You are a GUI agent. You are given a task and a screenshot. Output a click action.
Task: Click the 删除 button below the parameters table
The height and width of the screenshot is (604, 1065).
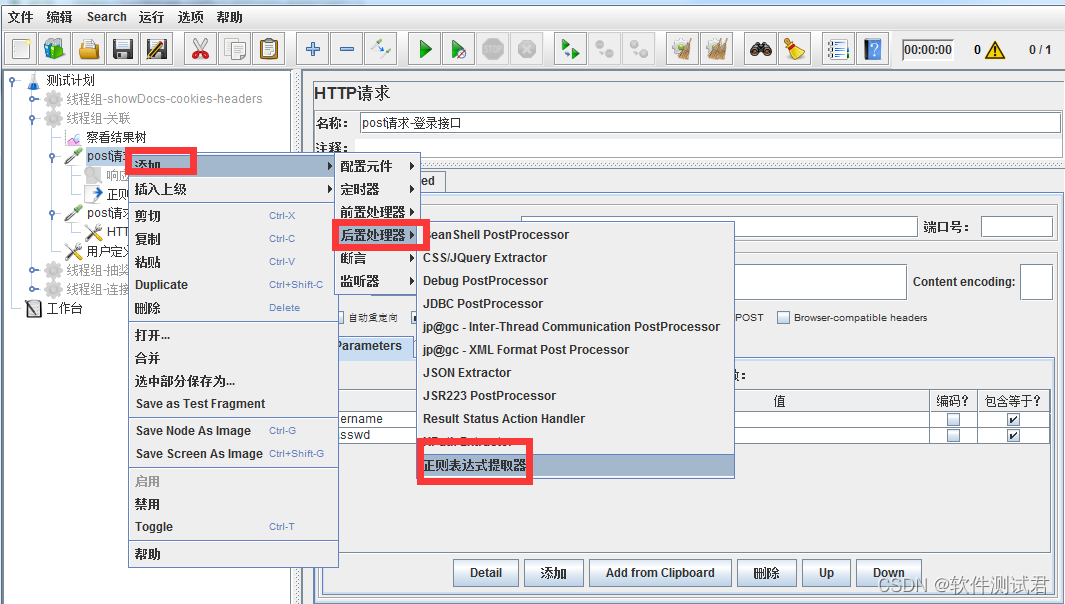pos(766,573)
